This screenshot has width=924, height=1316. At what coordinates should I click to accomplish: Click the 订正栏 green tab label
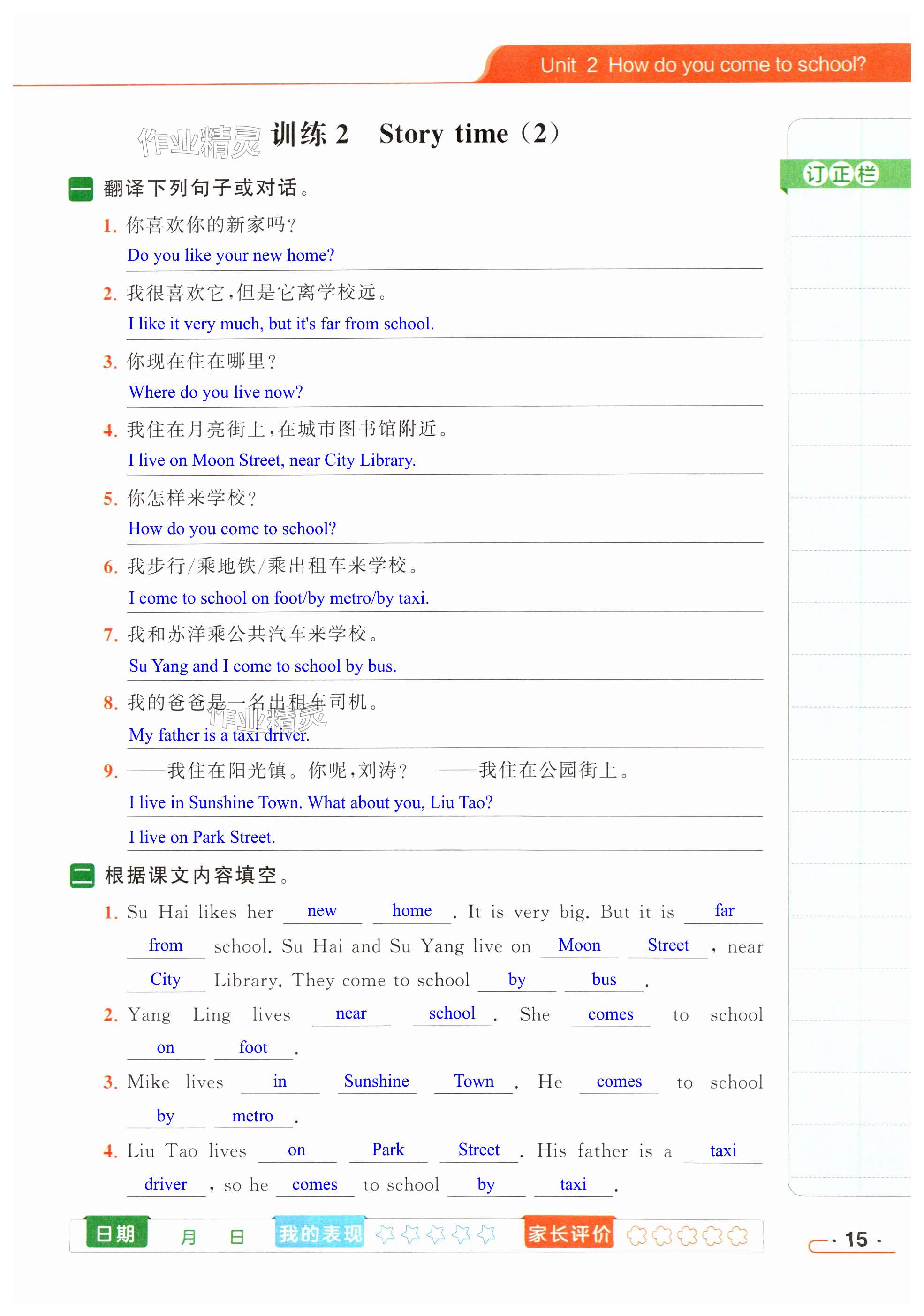click(x=841, y=174)
